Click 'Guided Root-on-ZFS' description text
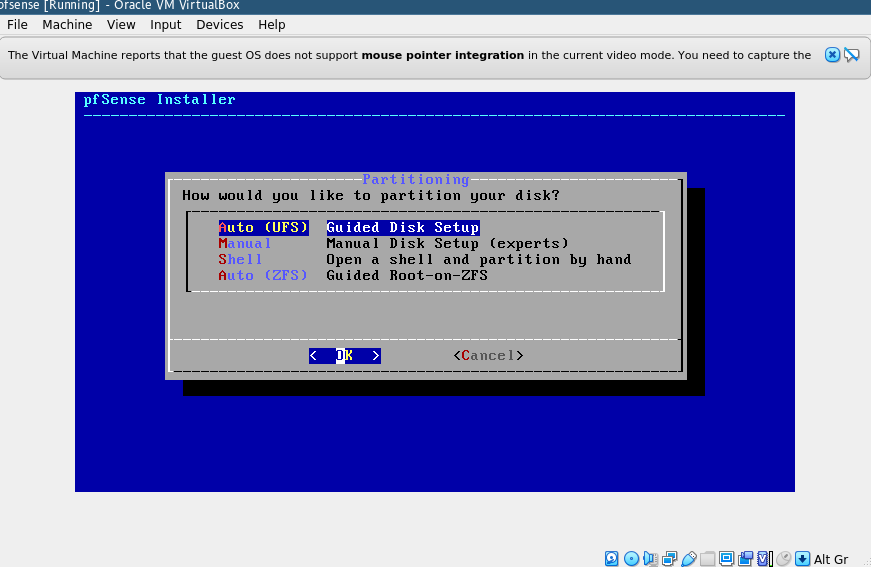This screenshot has height=567, width=871. tap(407, 275)
